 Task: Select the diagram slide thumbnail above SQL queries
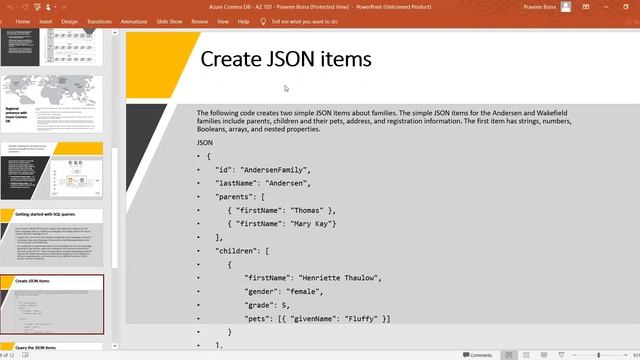click(52, 171)
